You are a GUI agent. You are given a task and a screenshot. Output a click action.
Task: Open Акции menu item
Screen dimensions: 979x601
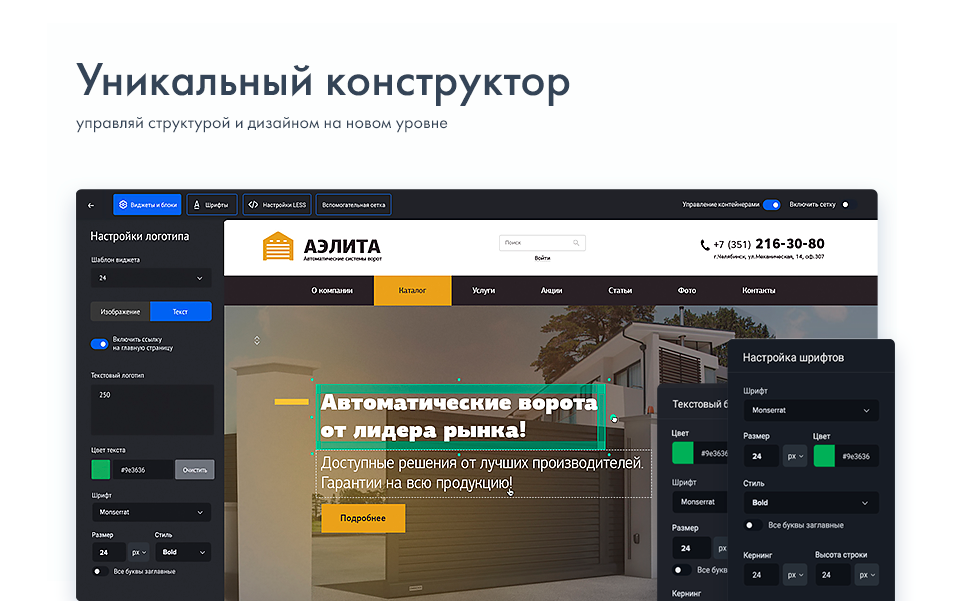pos(551,290)
